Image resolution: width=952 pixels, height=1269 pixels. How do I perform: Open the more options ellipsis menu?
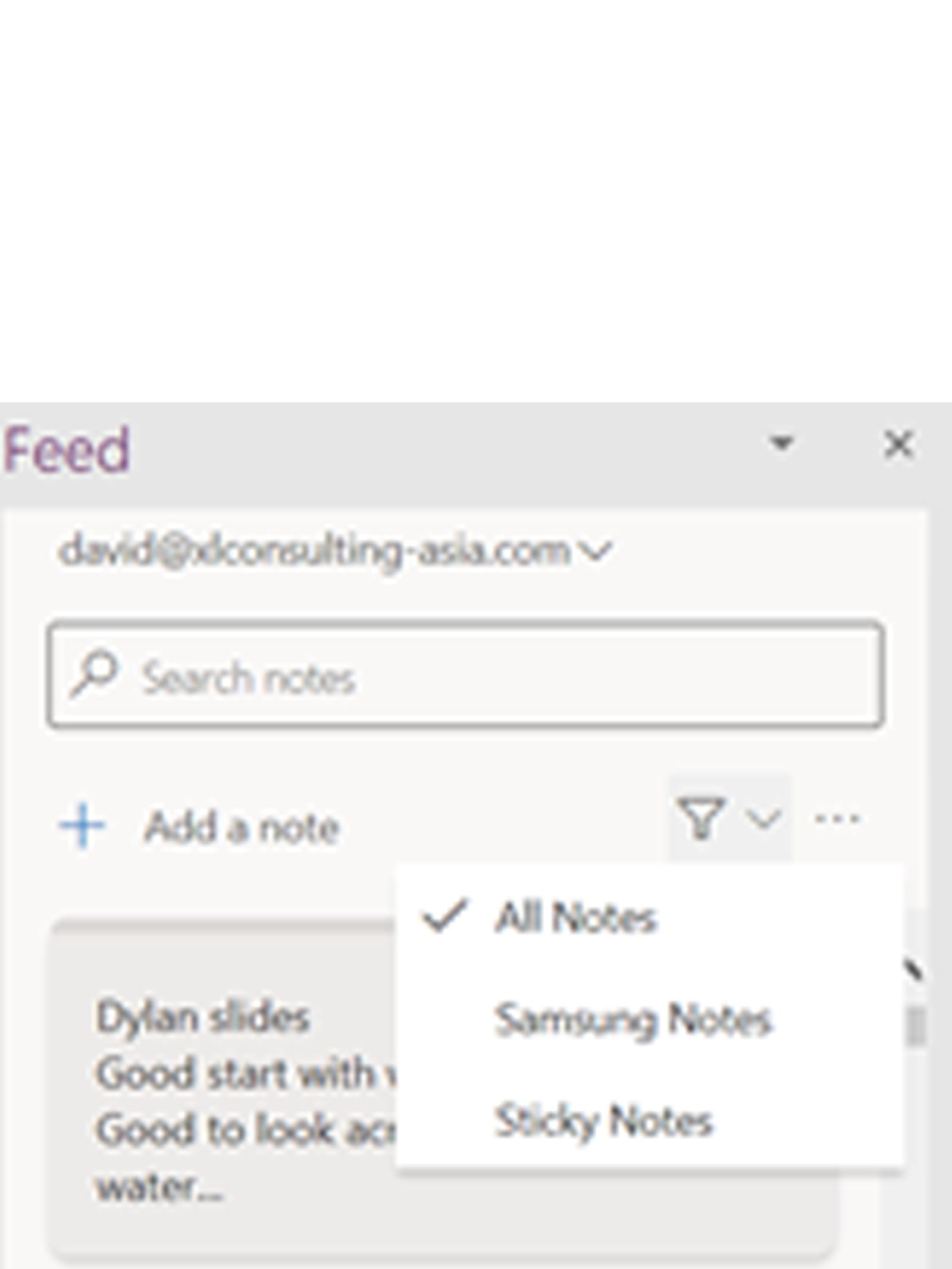(x=837, y=819)
